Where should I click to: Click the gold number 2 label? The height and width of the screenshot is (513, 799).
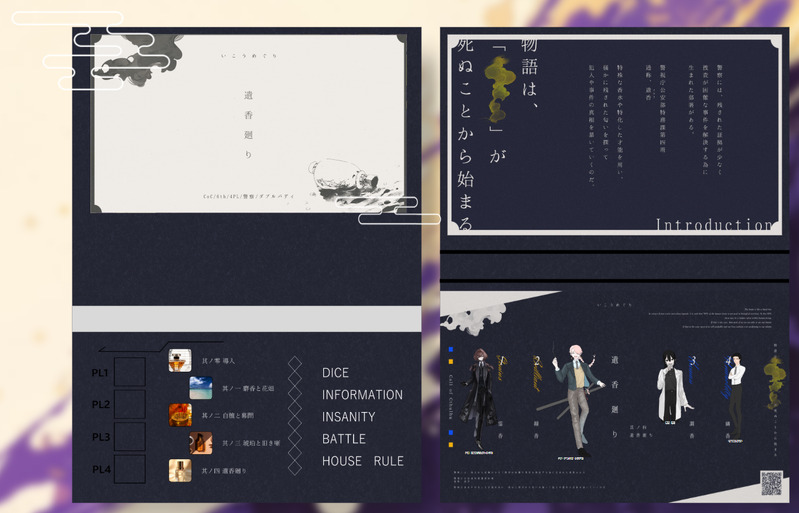pos(537,361)
